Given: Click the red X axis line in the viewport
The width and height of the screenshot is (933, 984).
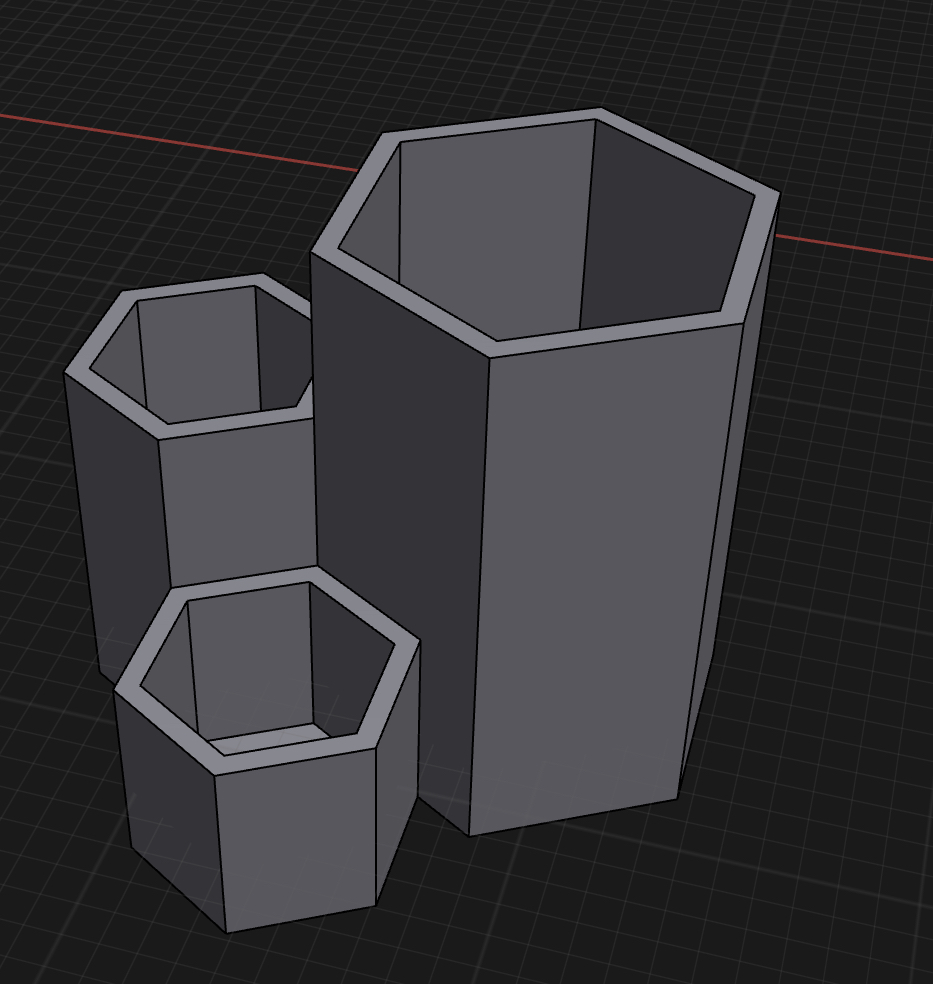Looking at the screenshot, I should click(x=179, y=143).
